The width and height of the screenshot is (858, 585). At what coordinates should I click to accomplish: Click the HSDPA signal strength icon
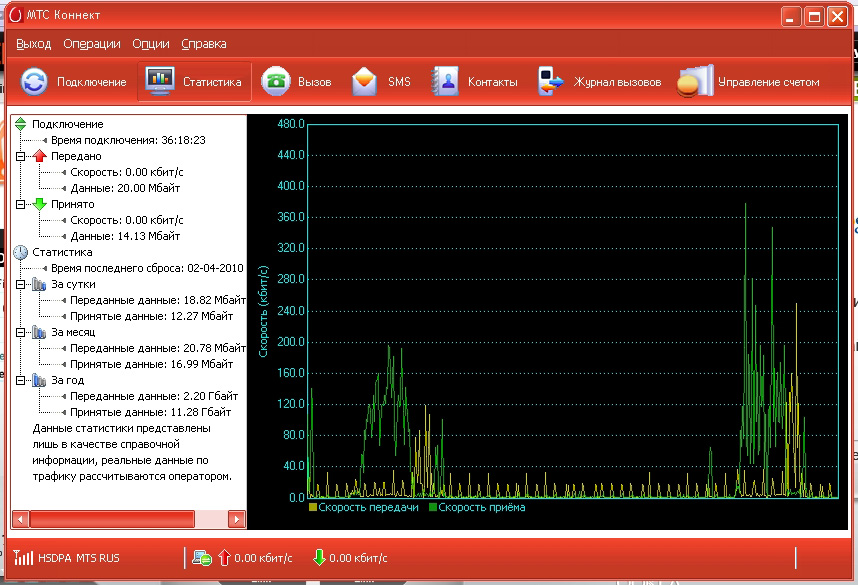point(22,558)
